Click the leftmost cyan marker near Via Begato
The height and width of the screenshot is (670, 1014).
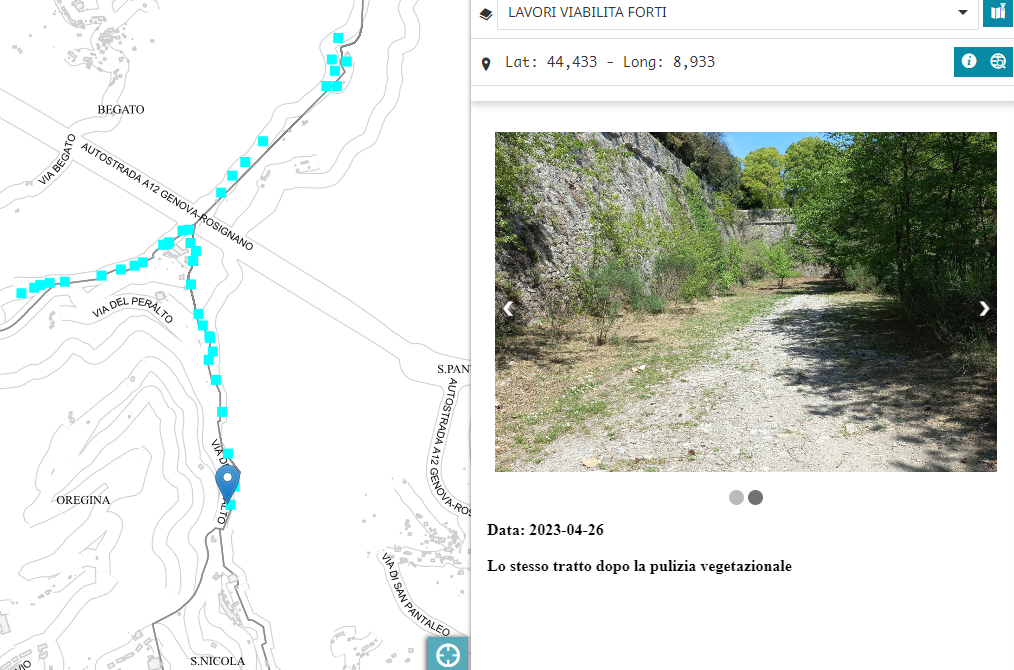(x=21, y=293)
